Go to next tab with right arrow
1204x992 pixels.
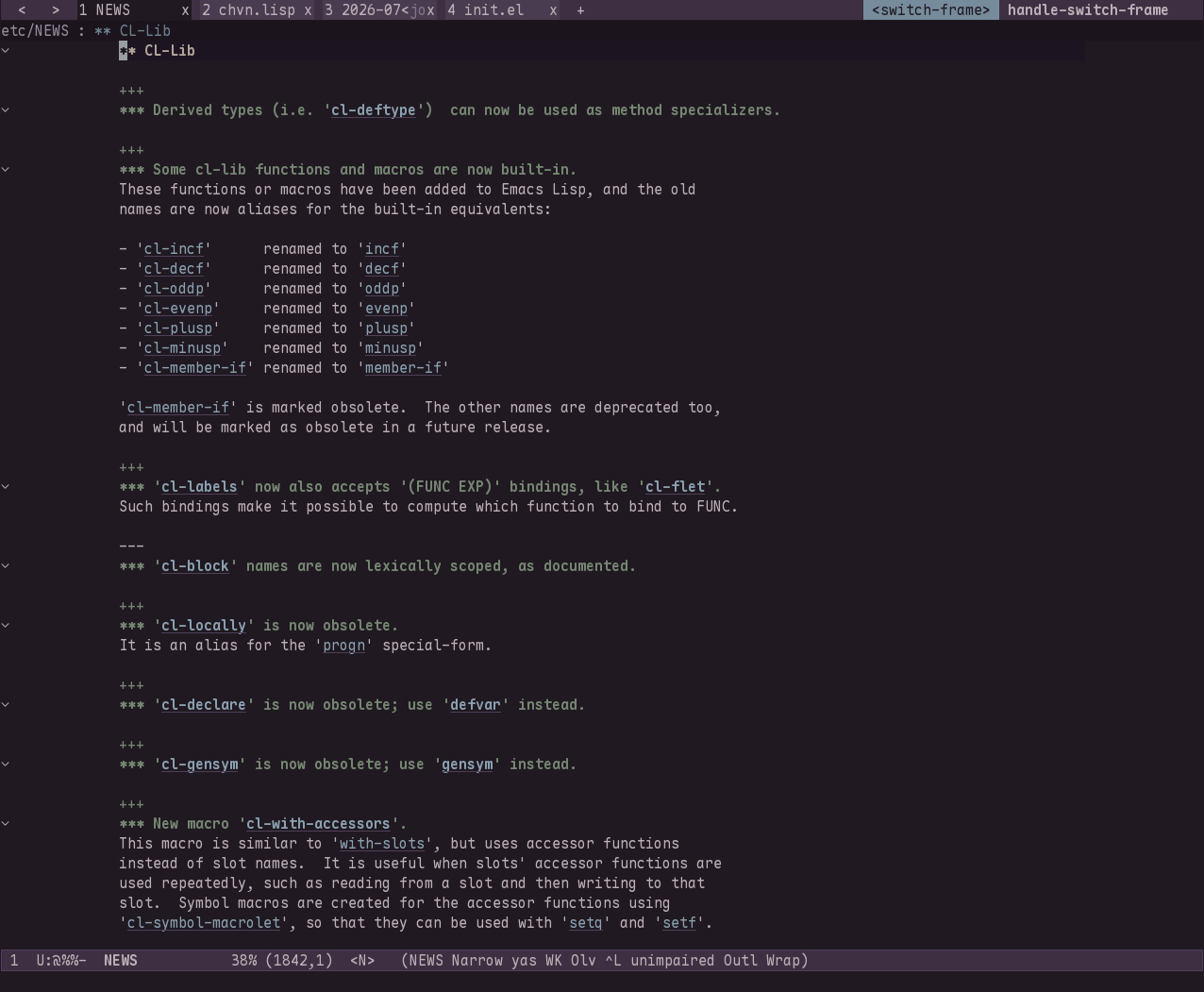point(56,10)
